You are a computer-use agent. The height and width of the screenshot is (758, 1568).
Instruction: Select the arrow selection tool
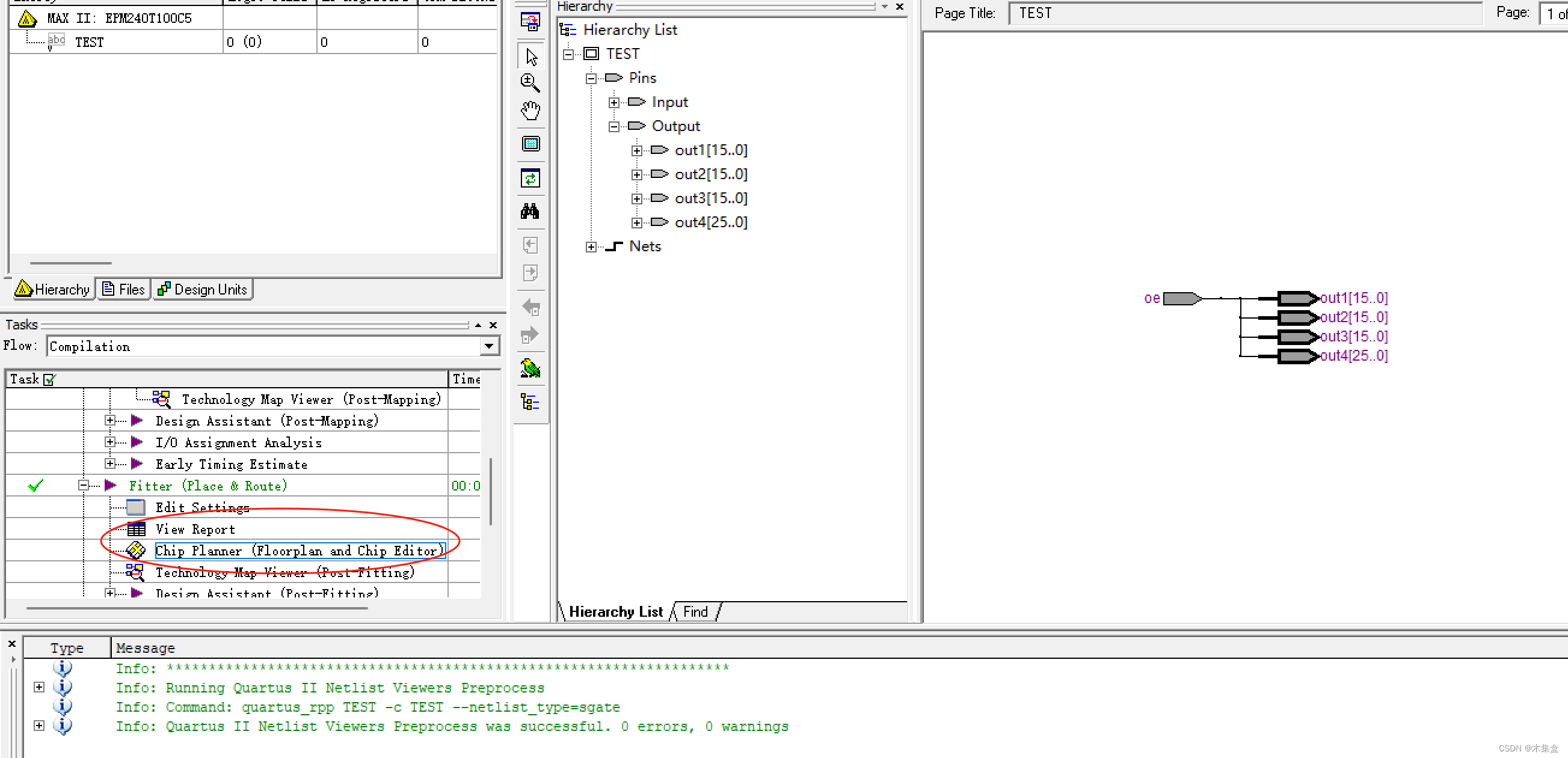point(530,57)
